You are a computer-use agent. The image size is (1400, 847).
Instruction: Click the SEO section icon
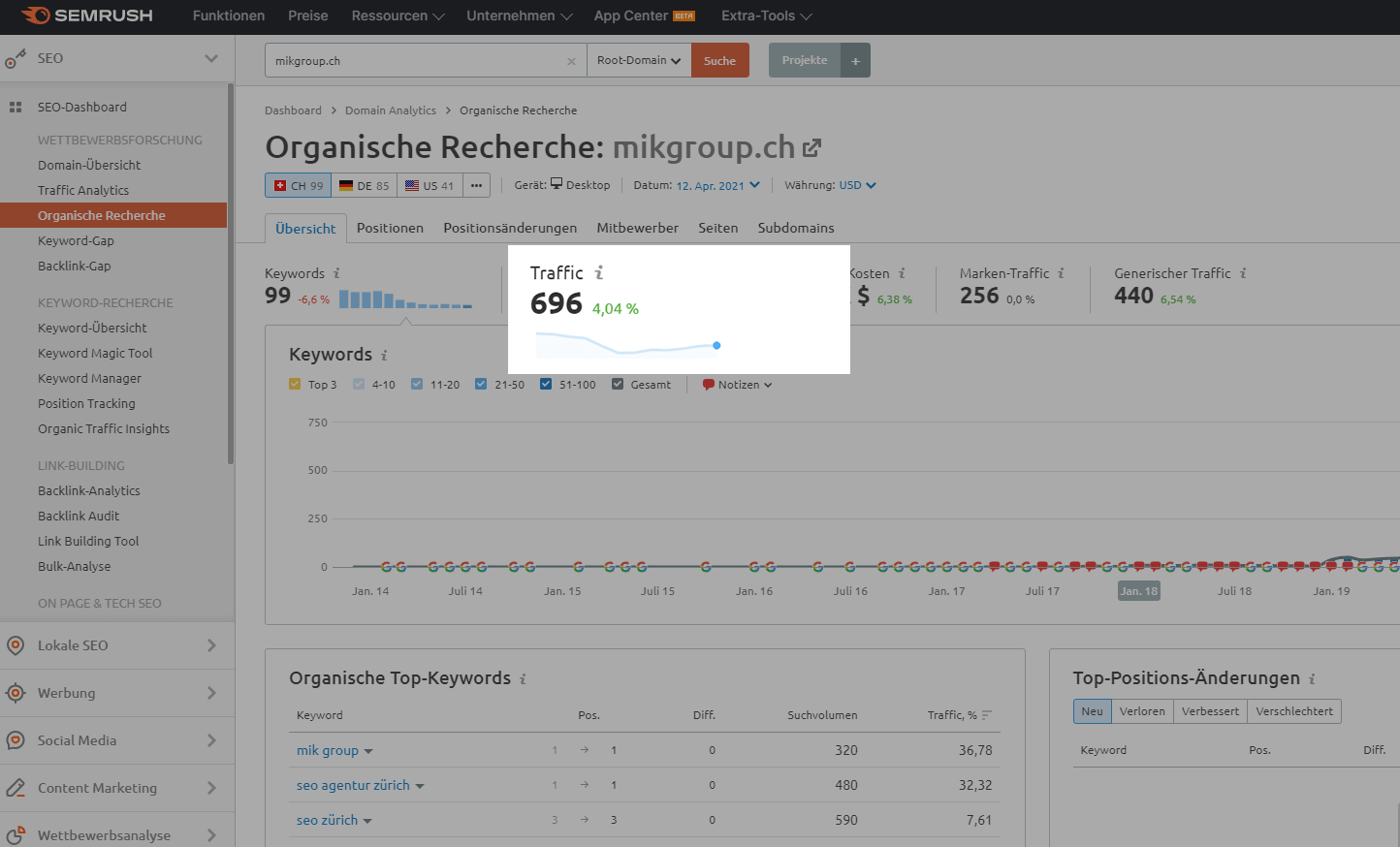(x=16, y=58)
